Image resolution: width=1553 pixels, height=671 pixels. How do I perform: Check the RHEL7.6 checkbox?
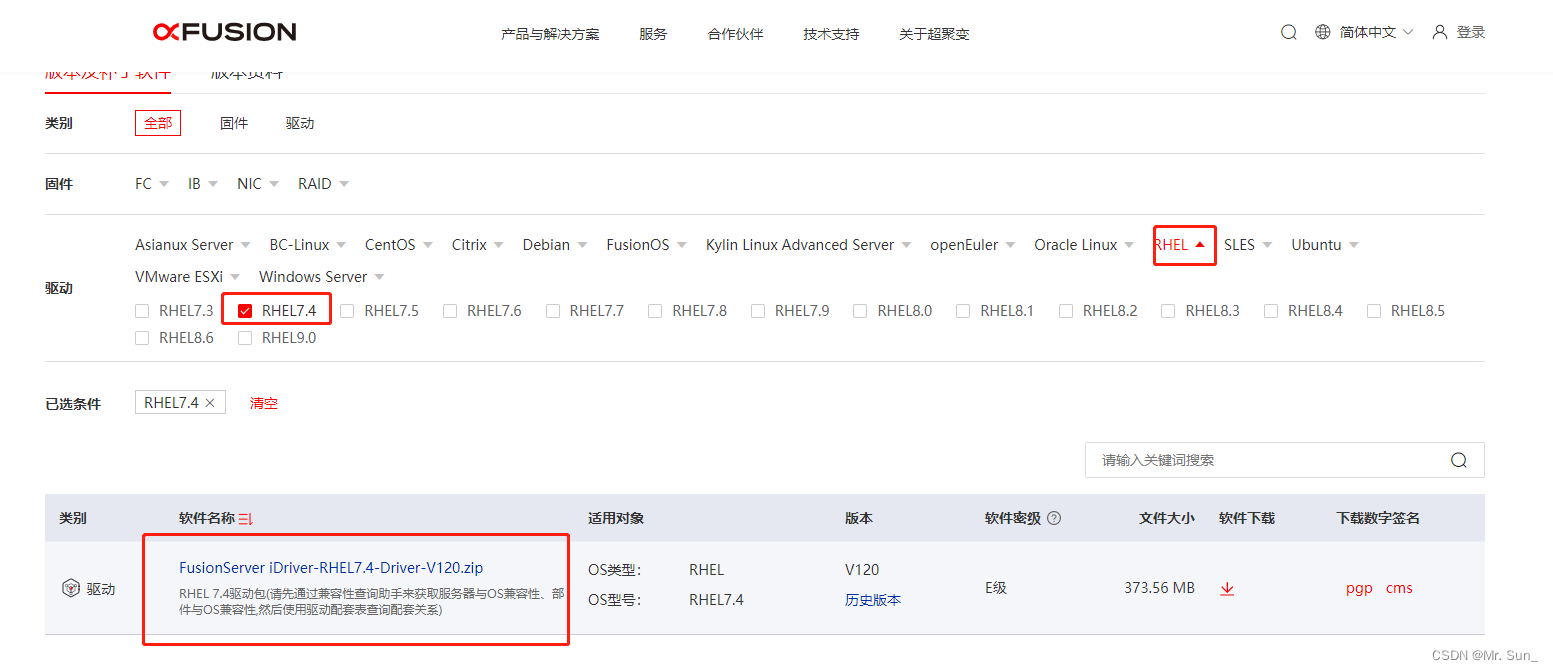tap(450, 311)
